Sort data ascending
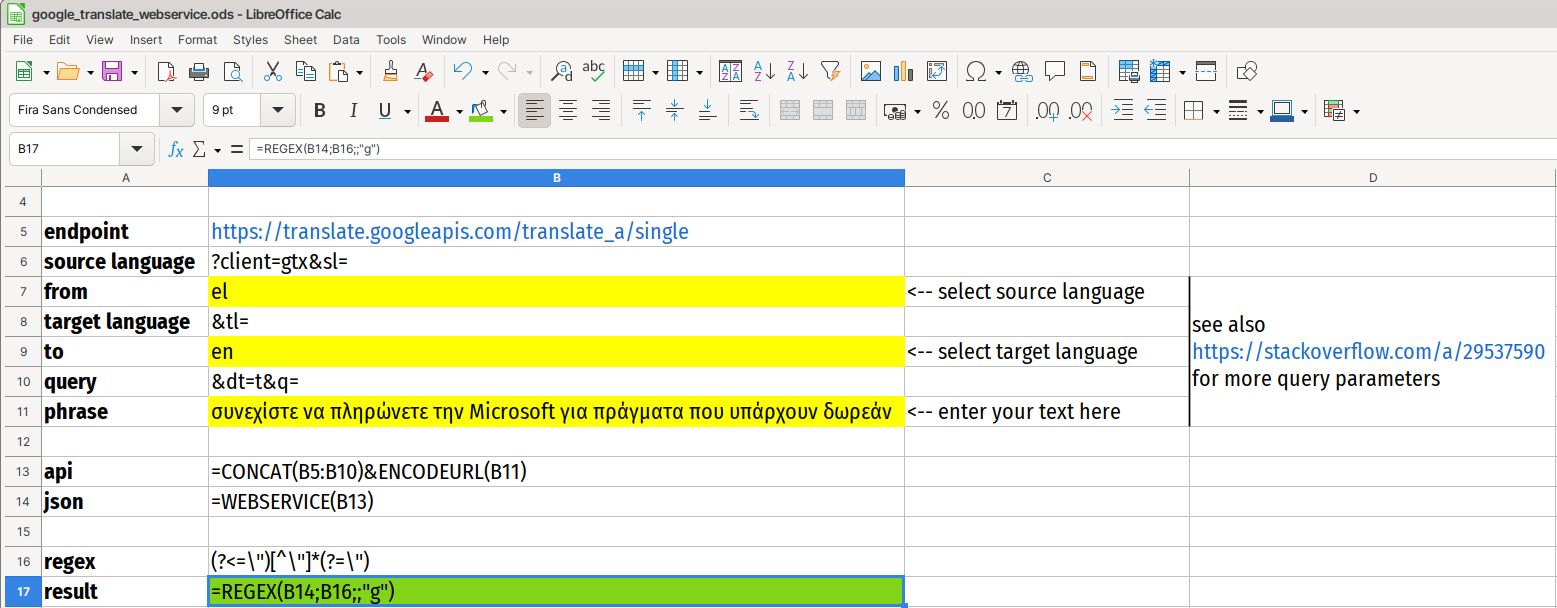The height and width of the screenshot is (608, 1557). pyautogui.click(x=765, y=71)
